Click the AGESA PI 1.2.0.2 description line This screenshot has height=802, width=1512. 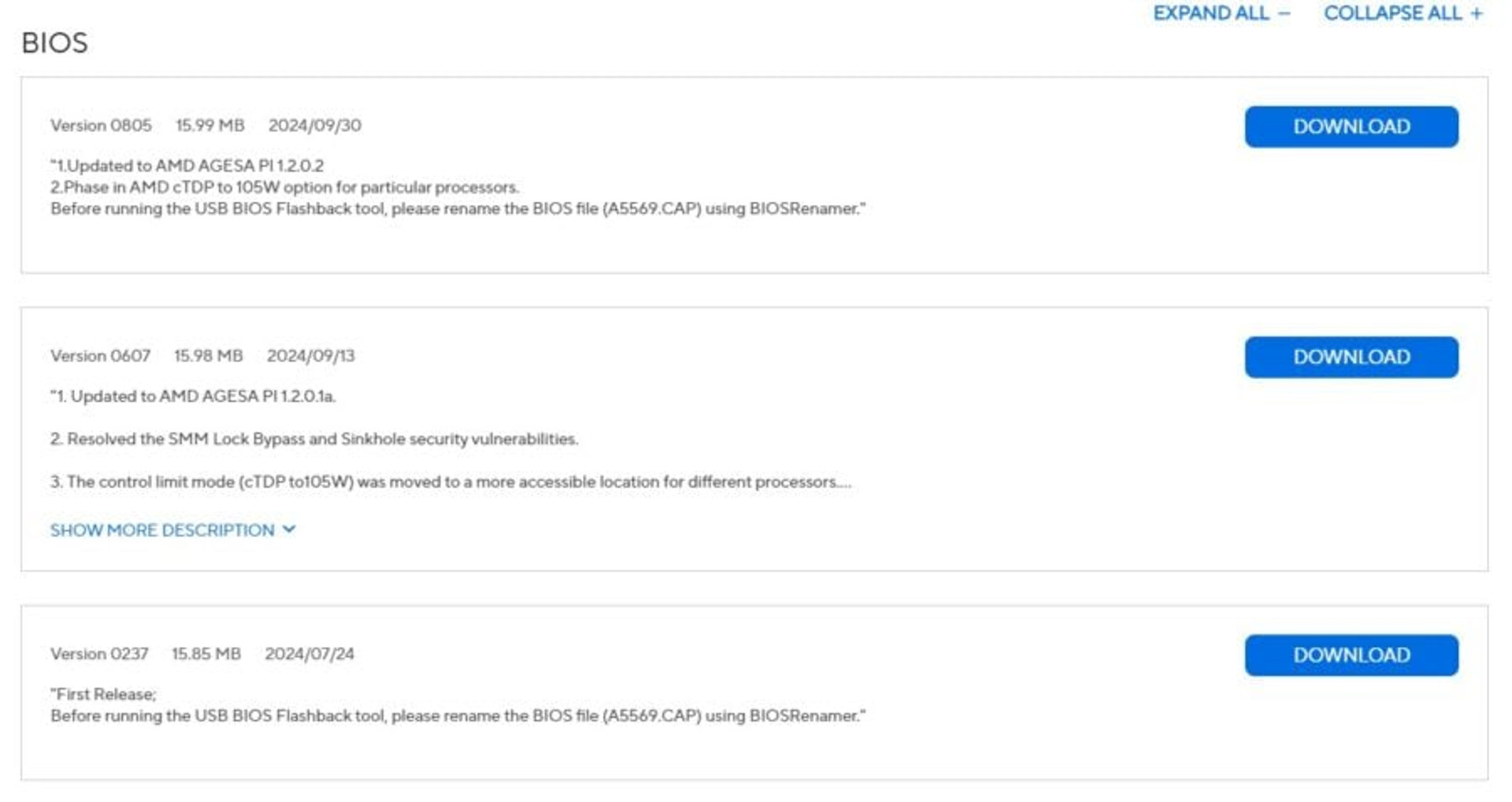tap(187, 165)
